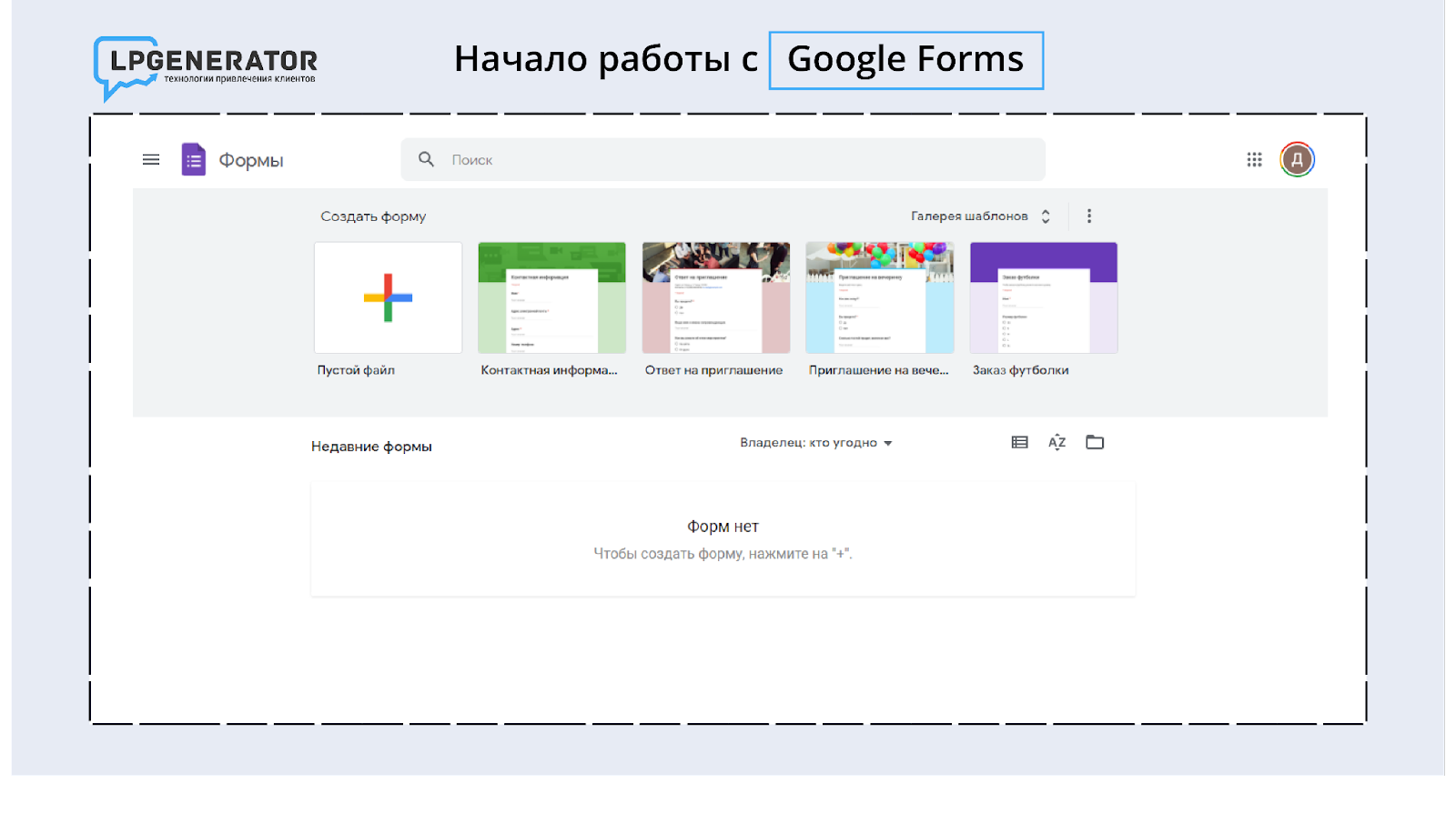
Task: Switch to list view icon
Action: (x=1019, y=442)
